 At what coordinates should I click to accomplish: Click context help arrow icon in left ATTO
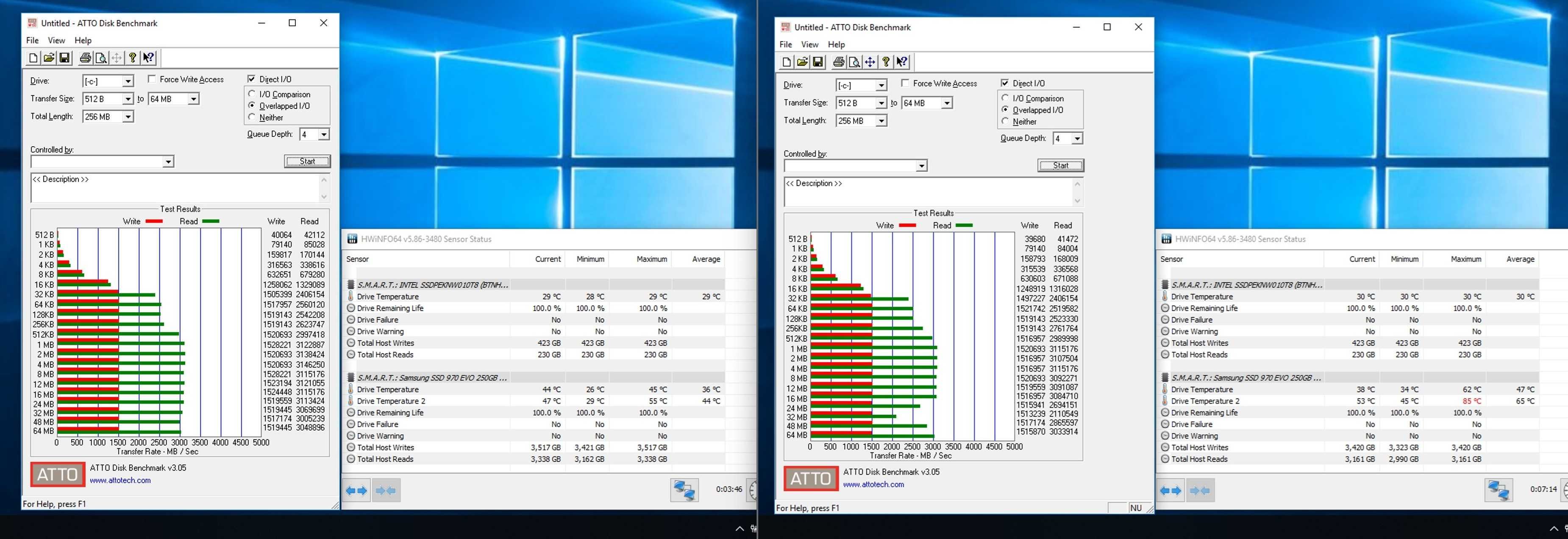tap(148, 58)
